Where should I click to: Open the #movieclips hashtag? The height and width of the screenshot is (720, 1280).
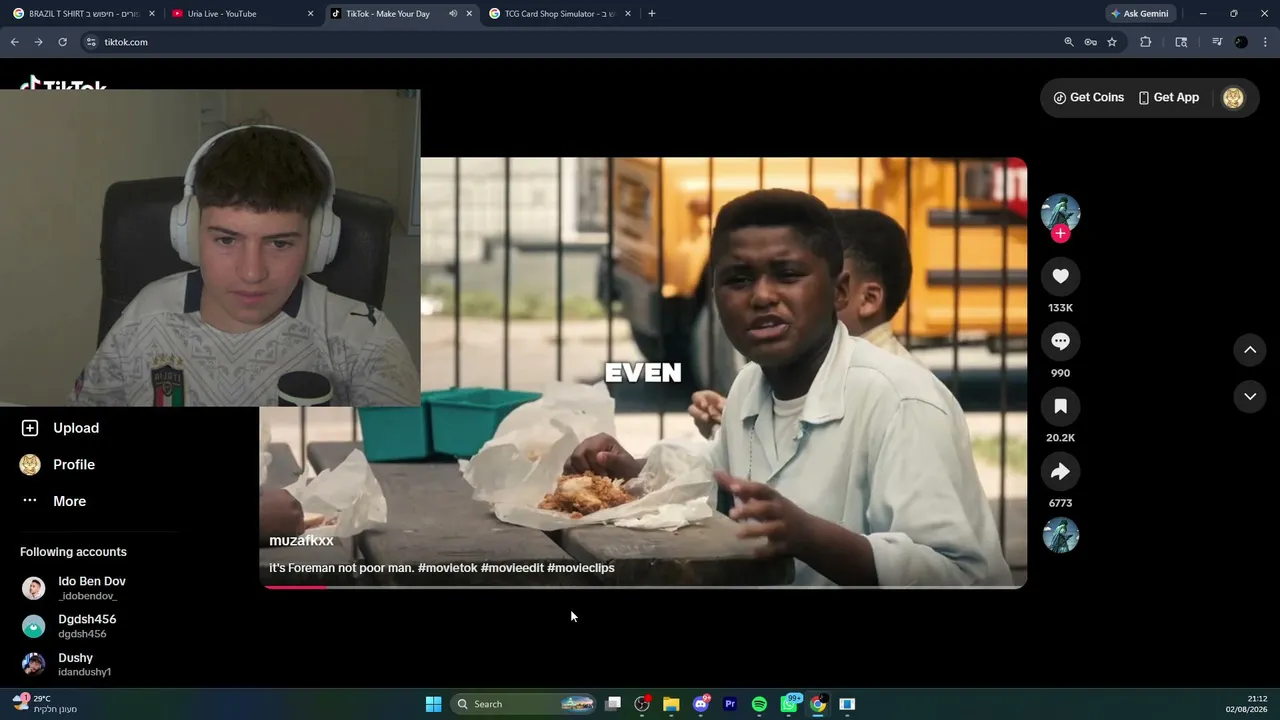581,568
